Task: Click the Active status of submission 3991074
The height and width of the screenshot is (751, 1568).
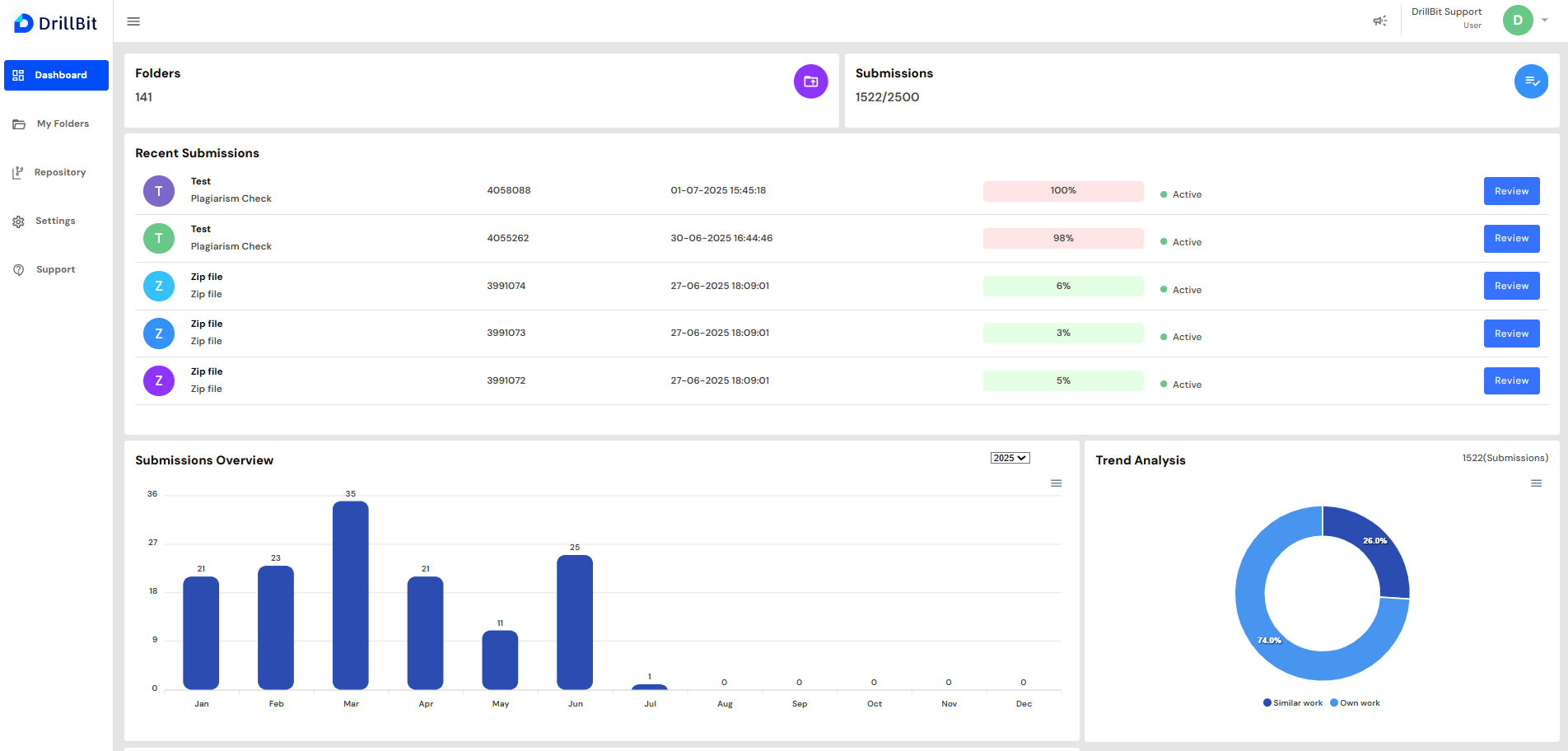Action: pos(1181,290)
